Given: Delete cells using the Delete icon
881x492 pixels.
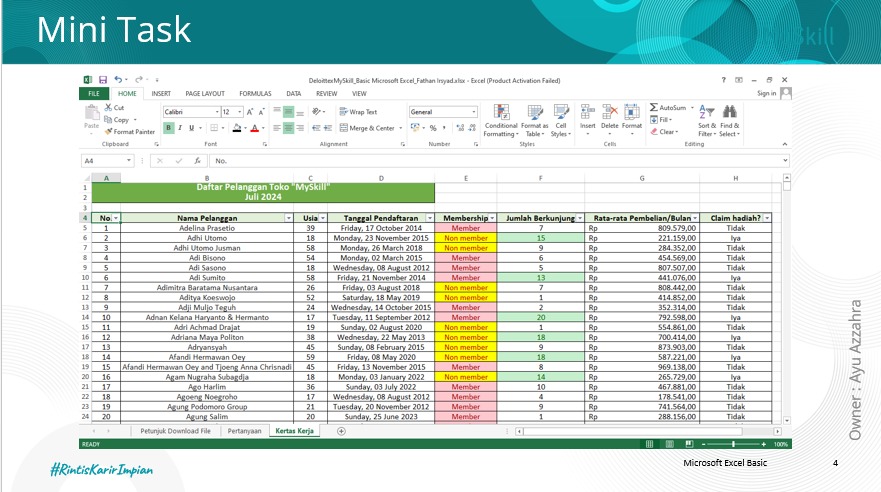Looking at the screenshot, I should [610, 118].
